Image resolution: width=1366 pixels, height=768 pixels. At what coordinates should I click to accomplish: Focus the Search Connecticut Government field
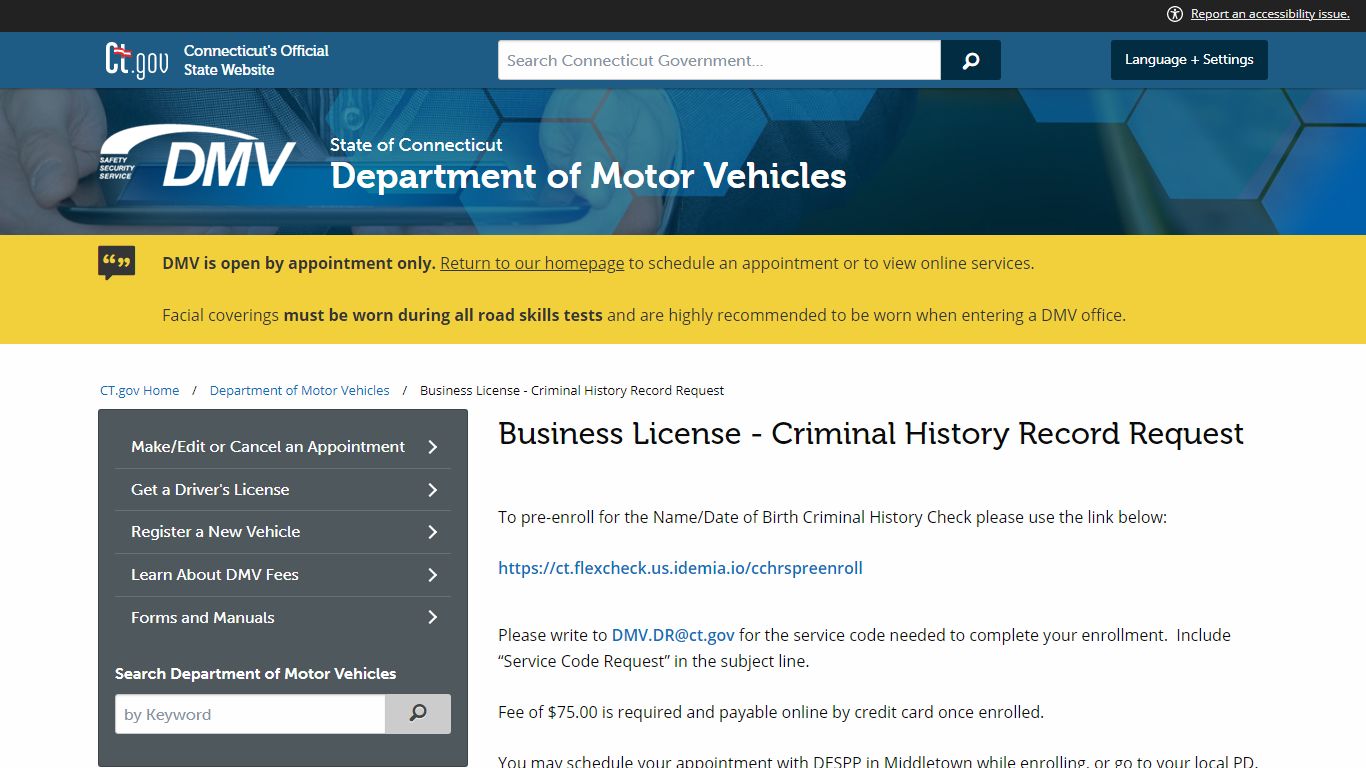click(x=719, y=60)
